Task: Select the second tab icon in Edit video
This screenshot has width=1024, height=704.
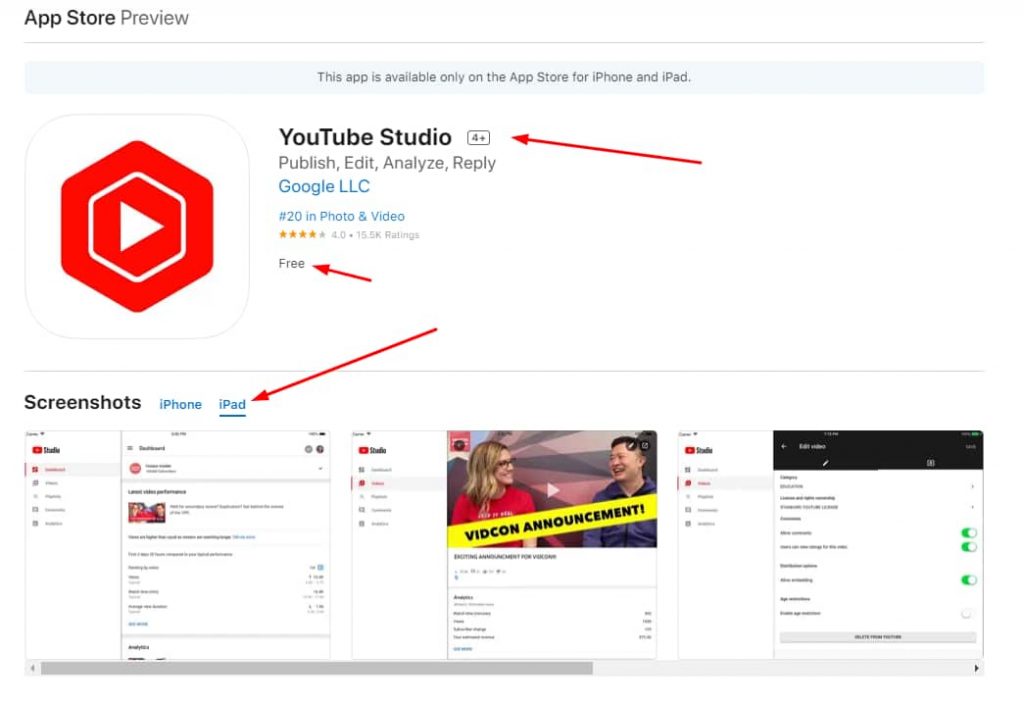Action: coord(931,462)
